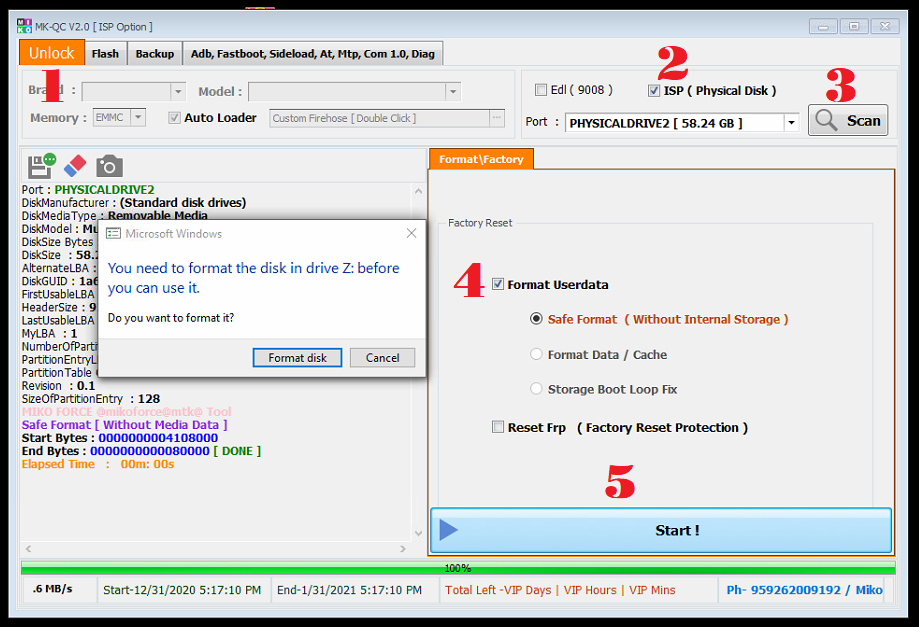Click the Ph- 959262009192 / Miko contact text
Viewport: 919px width, 627px height.
click(x=804, y=590)
